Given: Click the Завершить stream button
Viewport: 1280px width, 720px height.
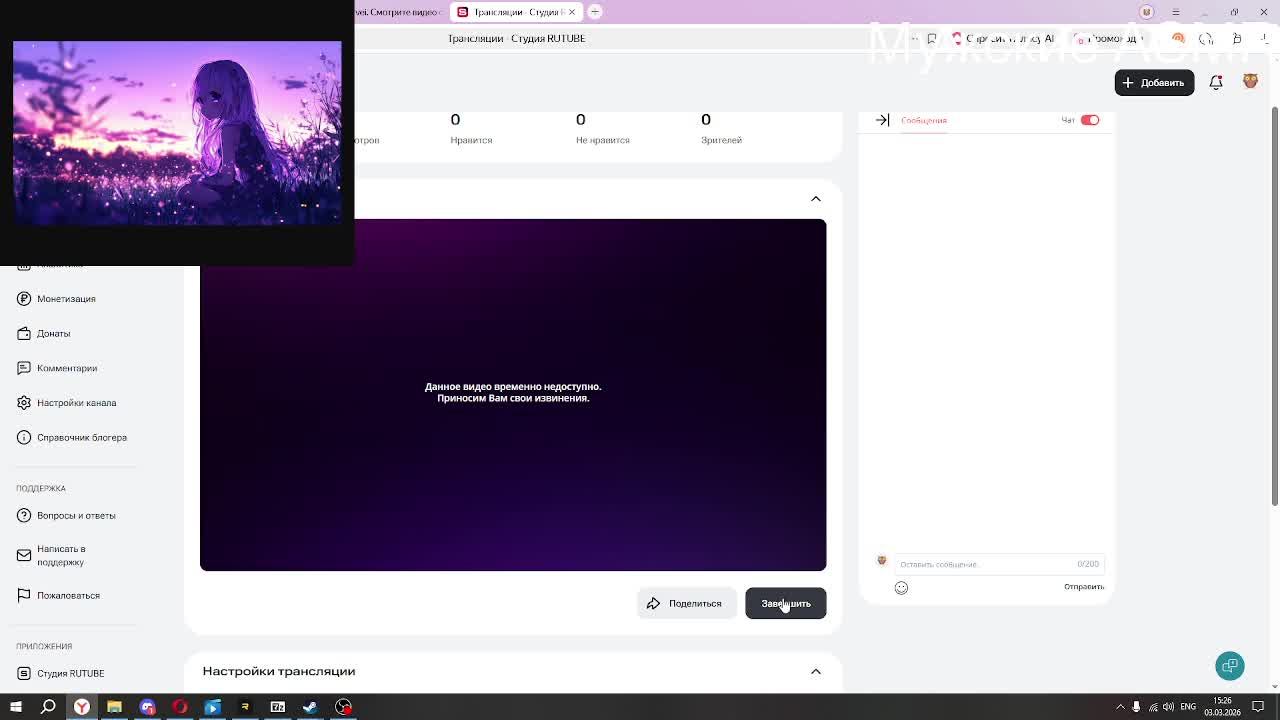Looking at the screenshot, I should tap(786, 603).
